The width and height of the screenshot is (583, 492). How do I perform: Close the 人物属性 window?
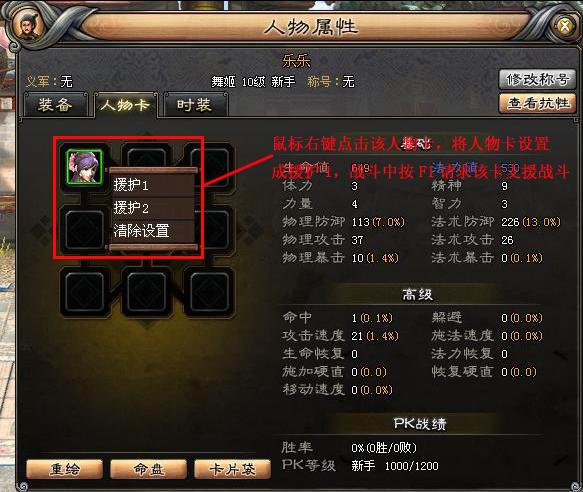564,26
